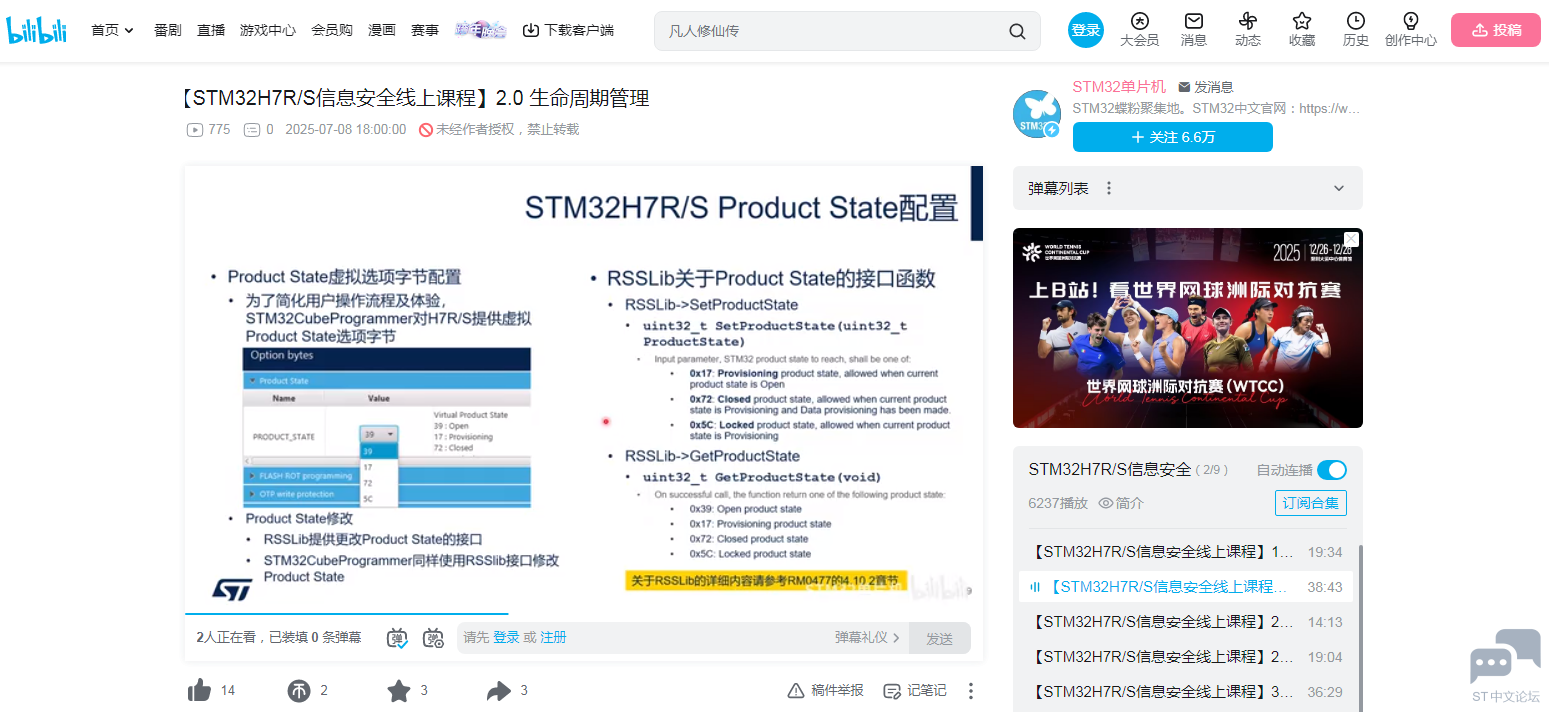This screenshot has width=1549, height=712.
Task: Open the 消息 messages icon
Action: [1193, 21]
